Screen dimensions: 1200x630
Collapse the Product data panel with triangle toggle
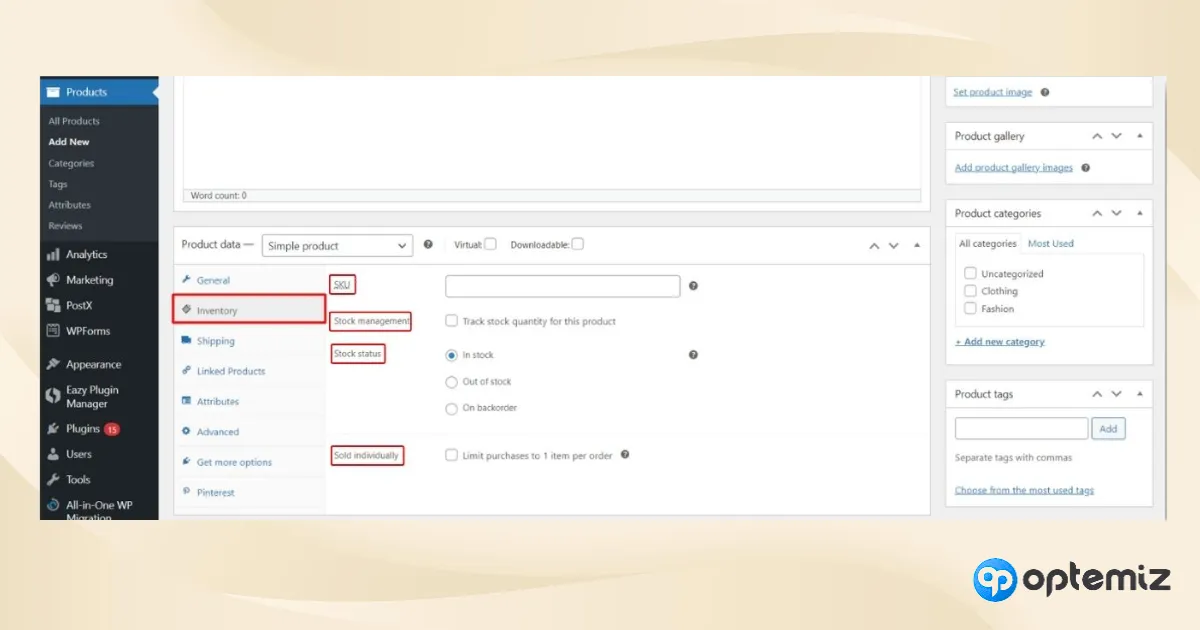click(917, 246)
